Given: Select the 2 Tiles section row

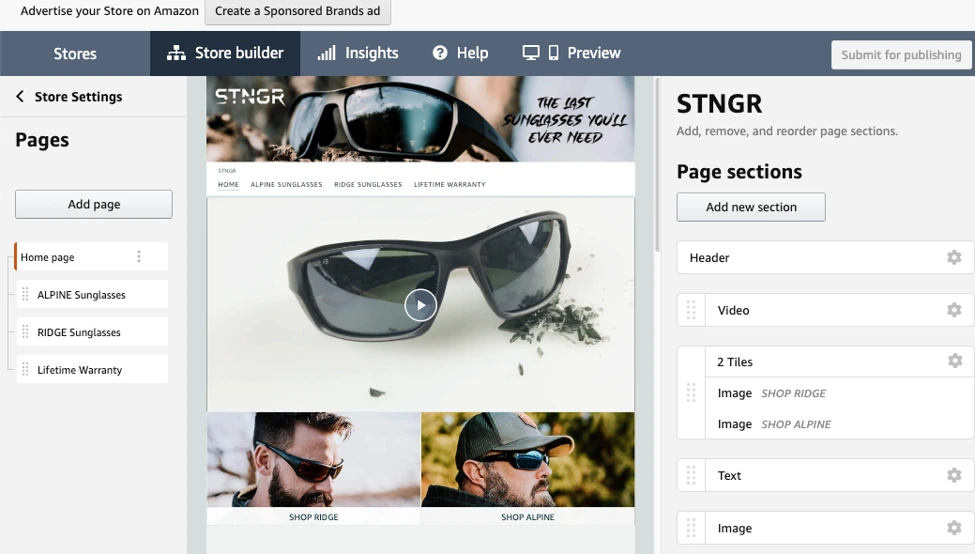Looking at the screenshot, I should [839, 361].
